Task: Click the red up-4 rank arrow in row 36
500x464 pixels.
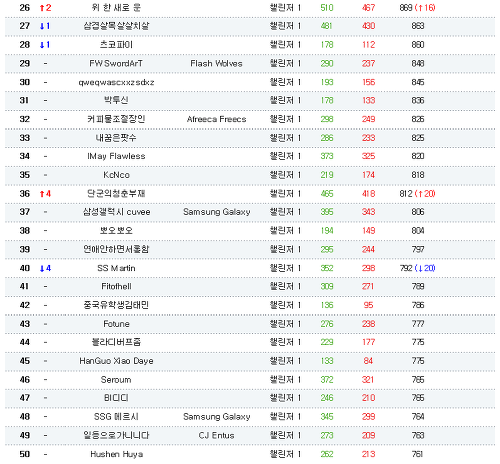Action: (45, 194)
